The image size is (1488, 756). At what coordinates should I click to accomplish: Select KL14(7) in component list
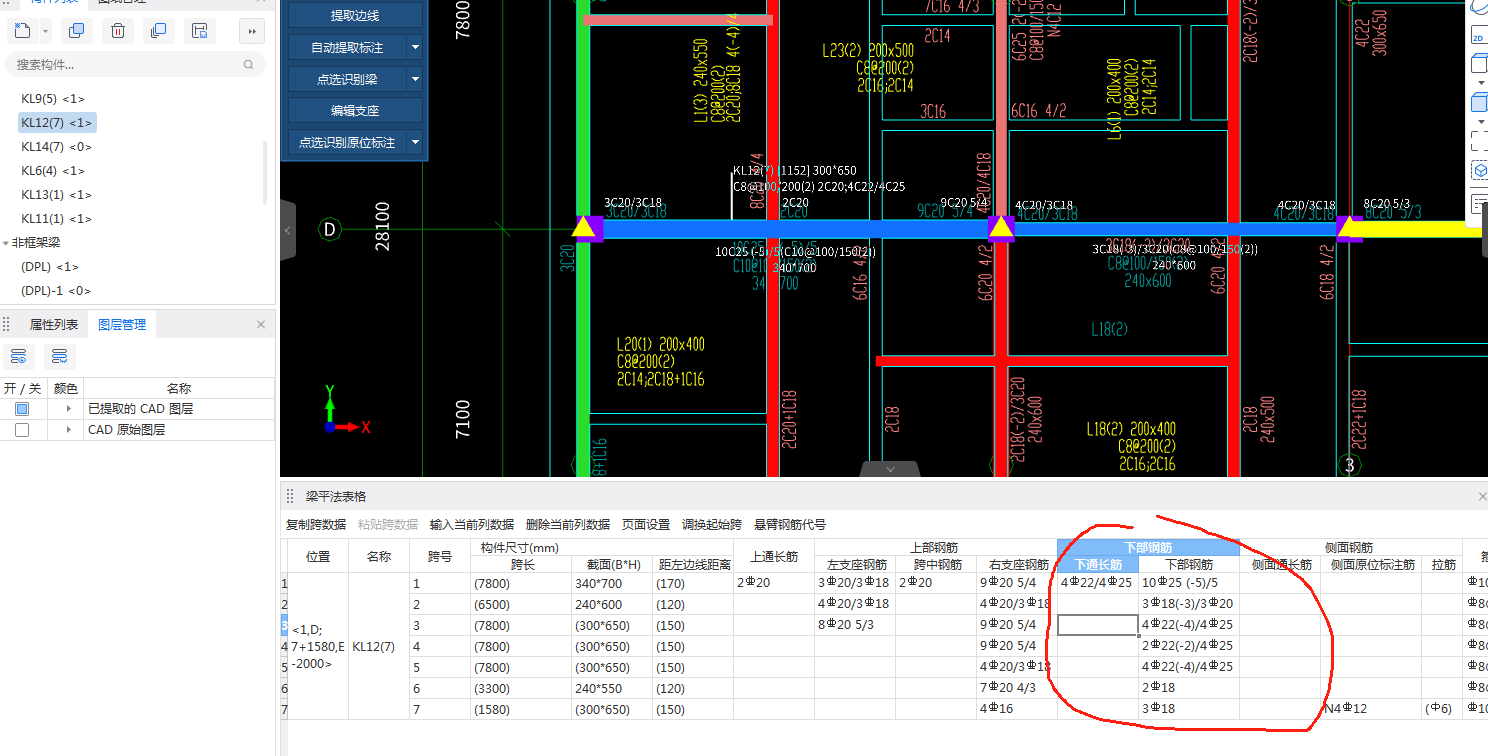click(56, 147)
